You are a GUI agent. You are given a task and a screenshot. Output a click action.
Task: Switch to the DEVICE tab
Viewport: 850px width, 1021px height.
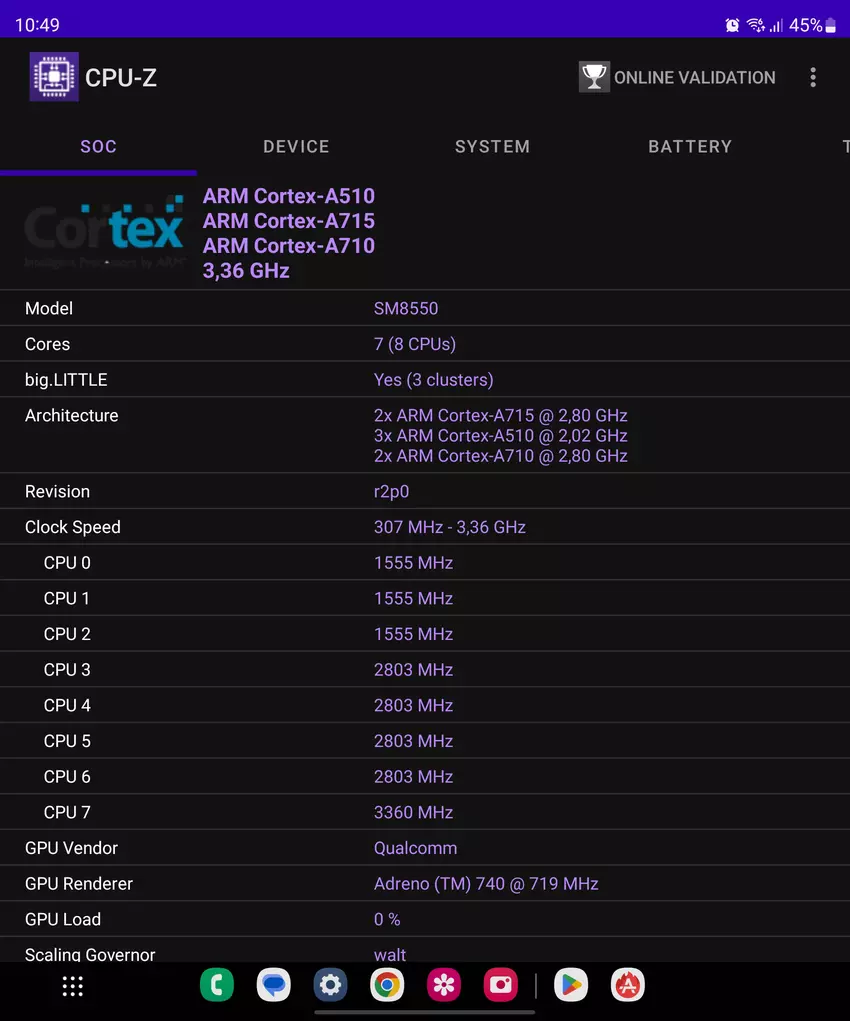pos(296,146)
